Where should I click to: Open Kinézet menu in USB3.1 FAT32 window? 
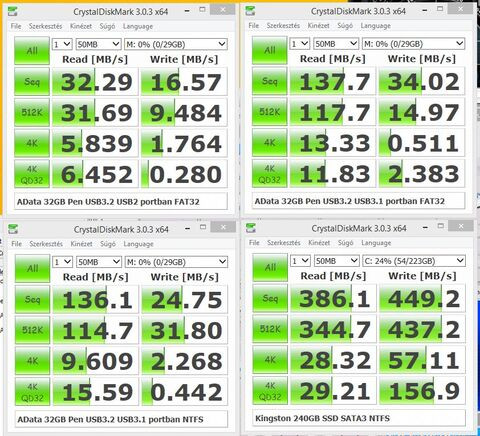point(318,25)
